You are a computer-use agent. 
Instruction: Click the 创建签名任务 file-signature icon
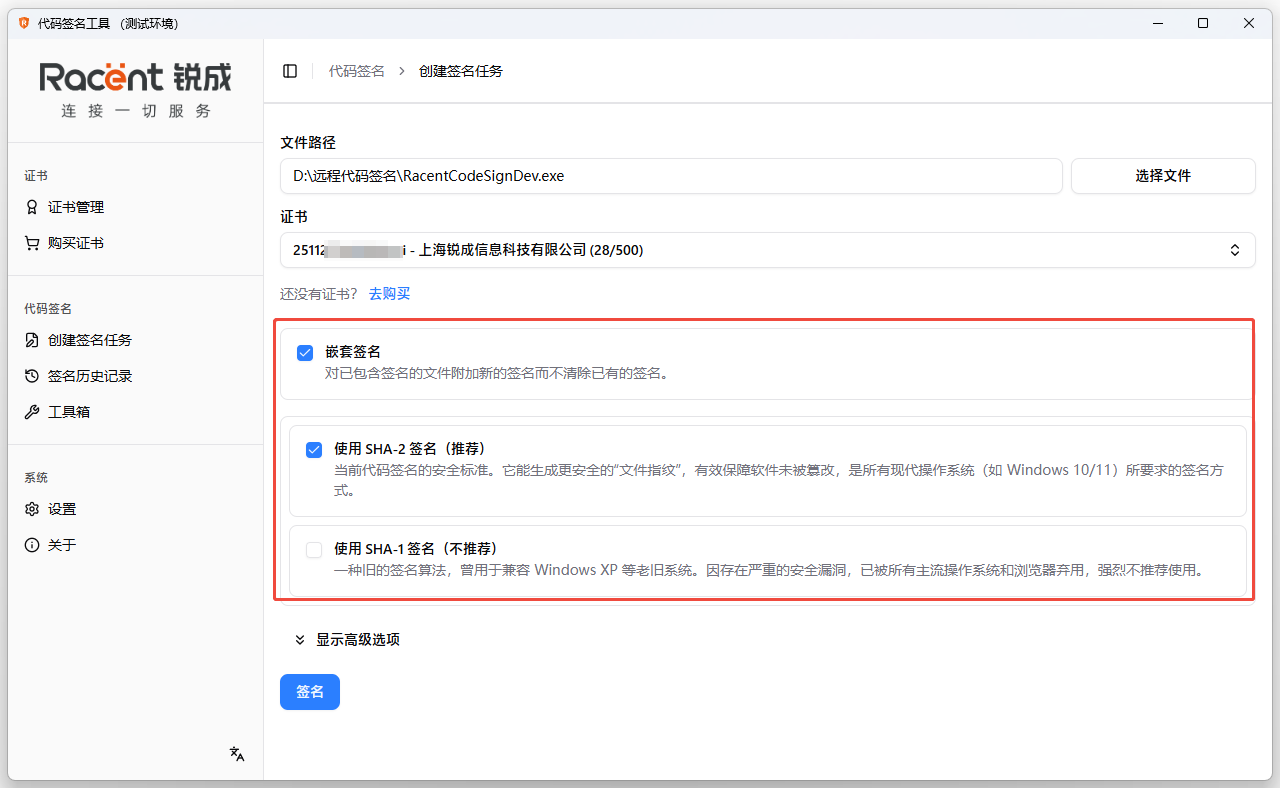click(x=32, y=340)
